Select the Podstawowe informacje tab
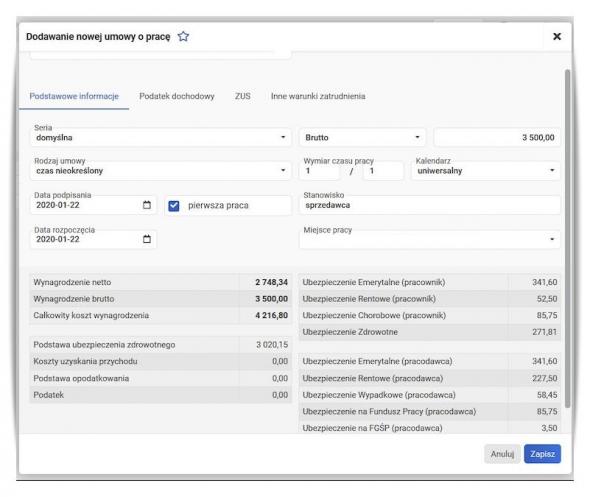Screen dimensions: 590x497 [x=74, y=96]
